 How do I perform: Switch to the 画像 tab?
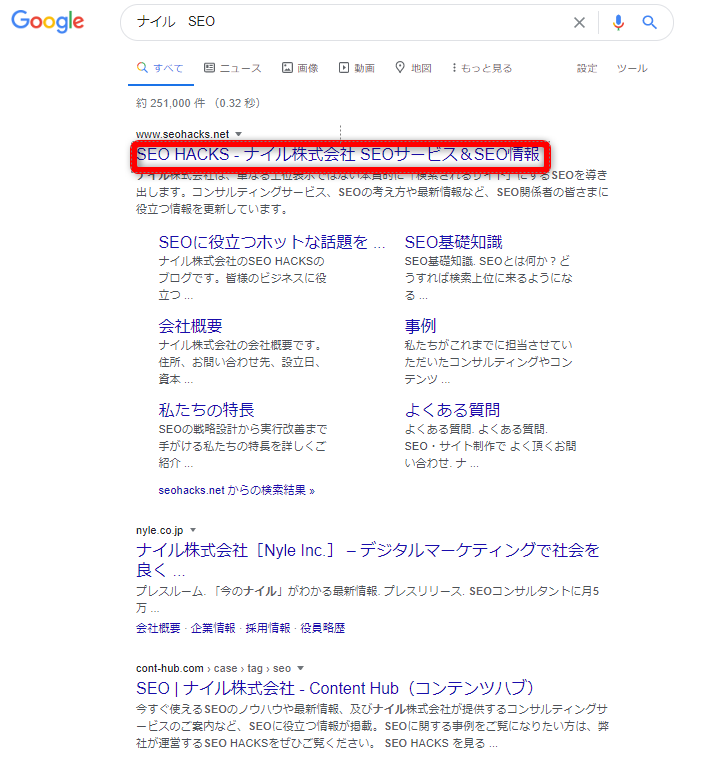300,68
